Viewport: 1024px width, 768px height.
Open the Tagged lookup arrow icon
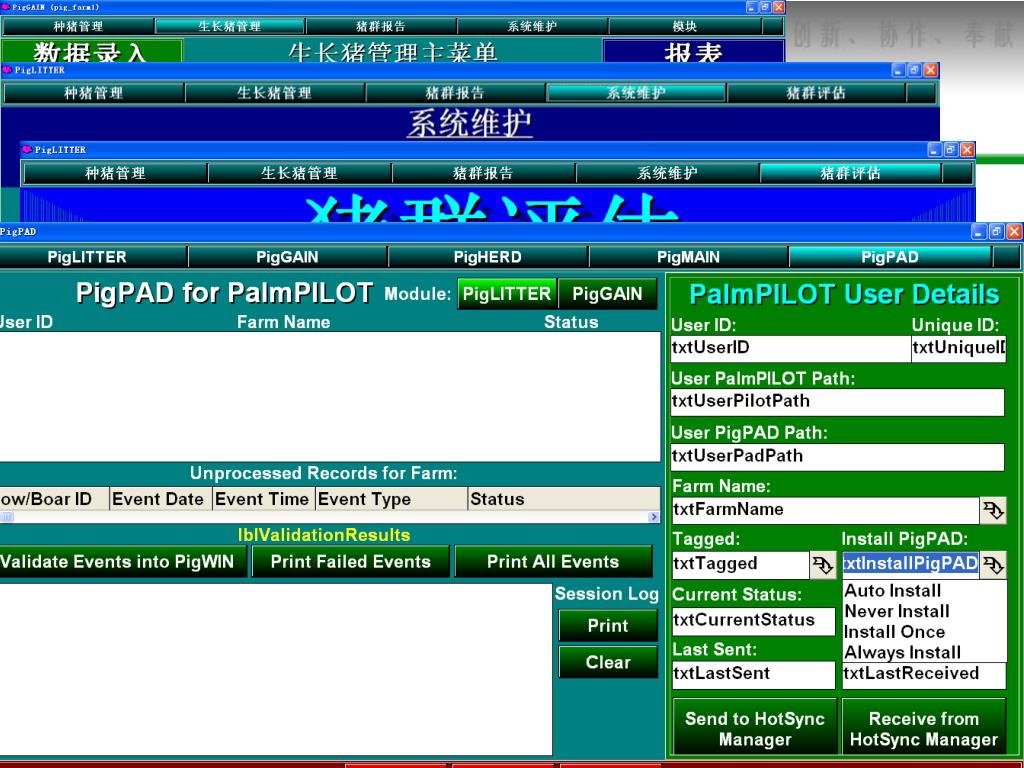coord(822,565)
